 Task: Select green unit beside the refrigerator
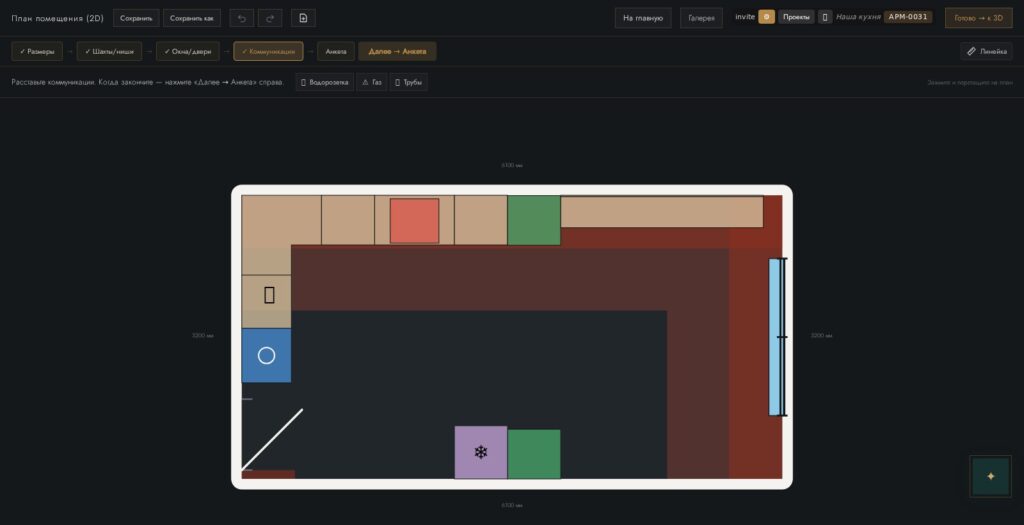tap(534, 454)
